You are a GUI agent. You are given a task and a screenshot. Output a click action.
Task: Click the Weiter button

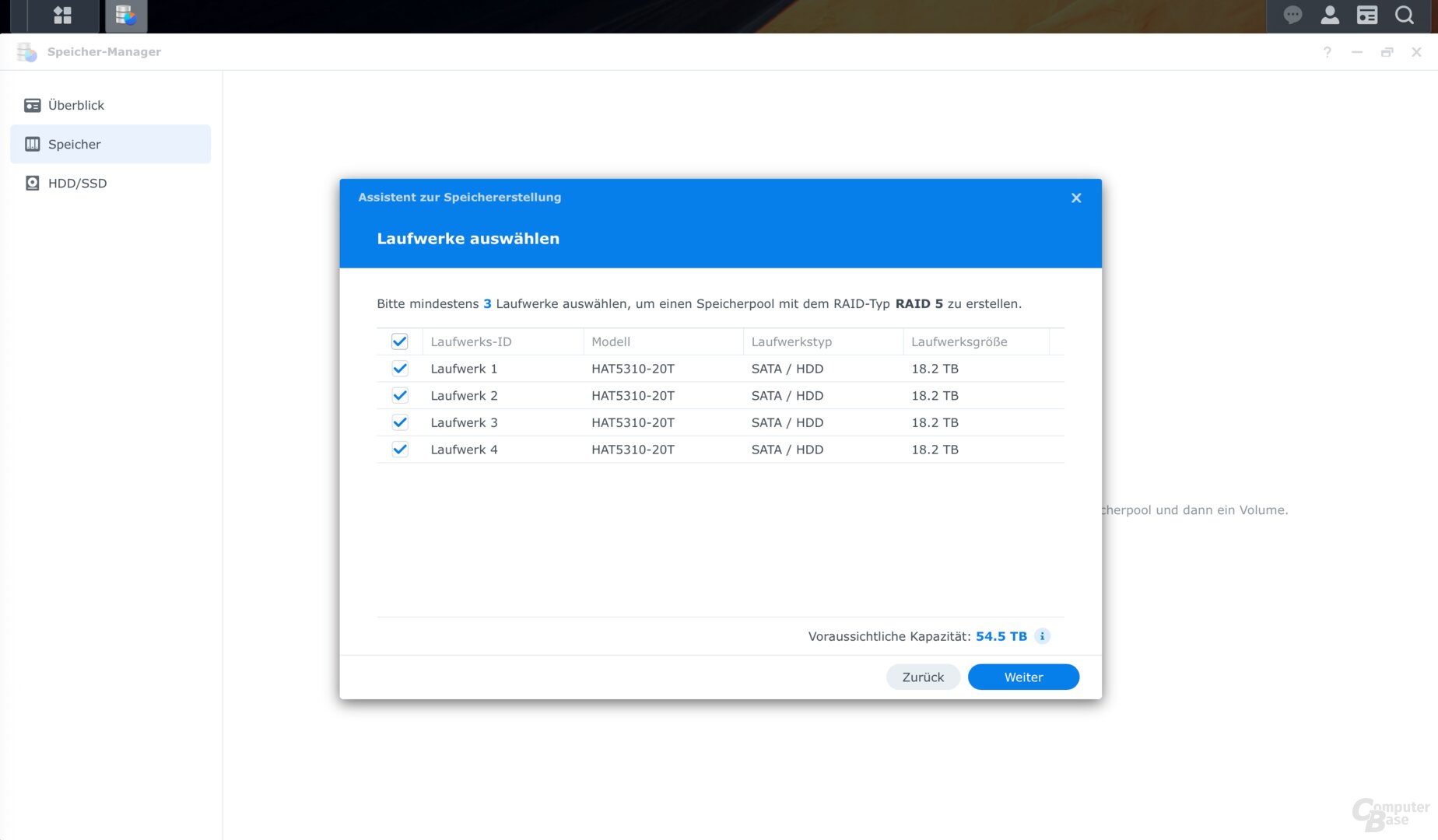[x=1023, y=677]
